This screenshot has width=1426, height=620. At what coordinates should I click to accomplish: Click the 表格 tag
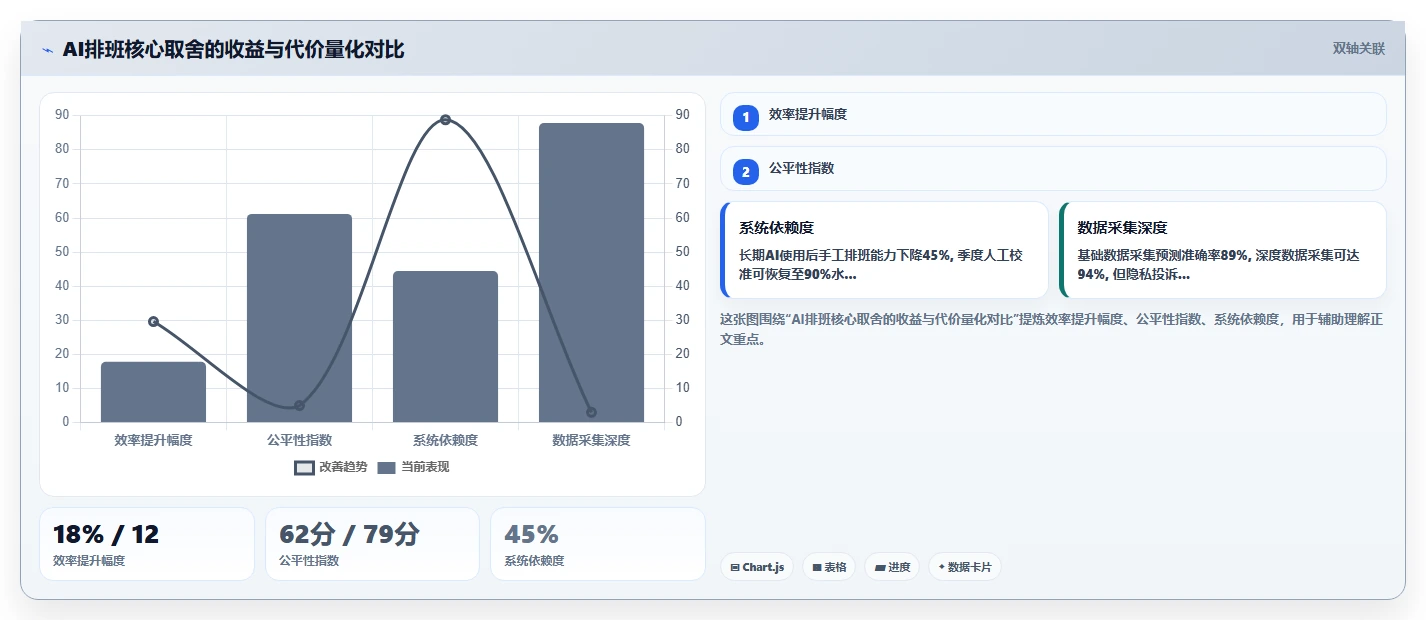829,567
